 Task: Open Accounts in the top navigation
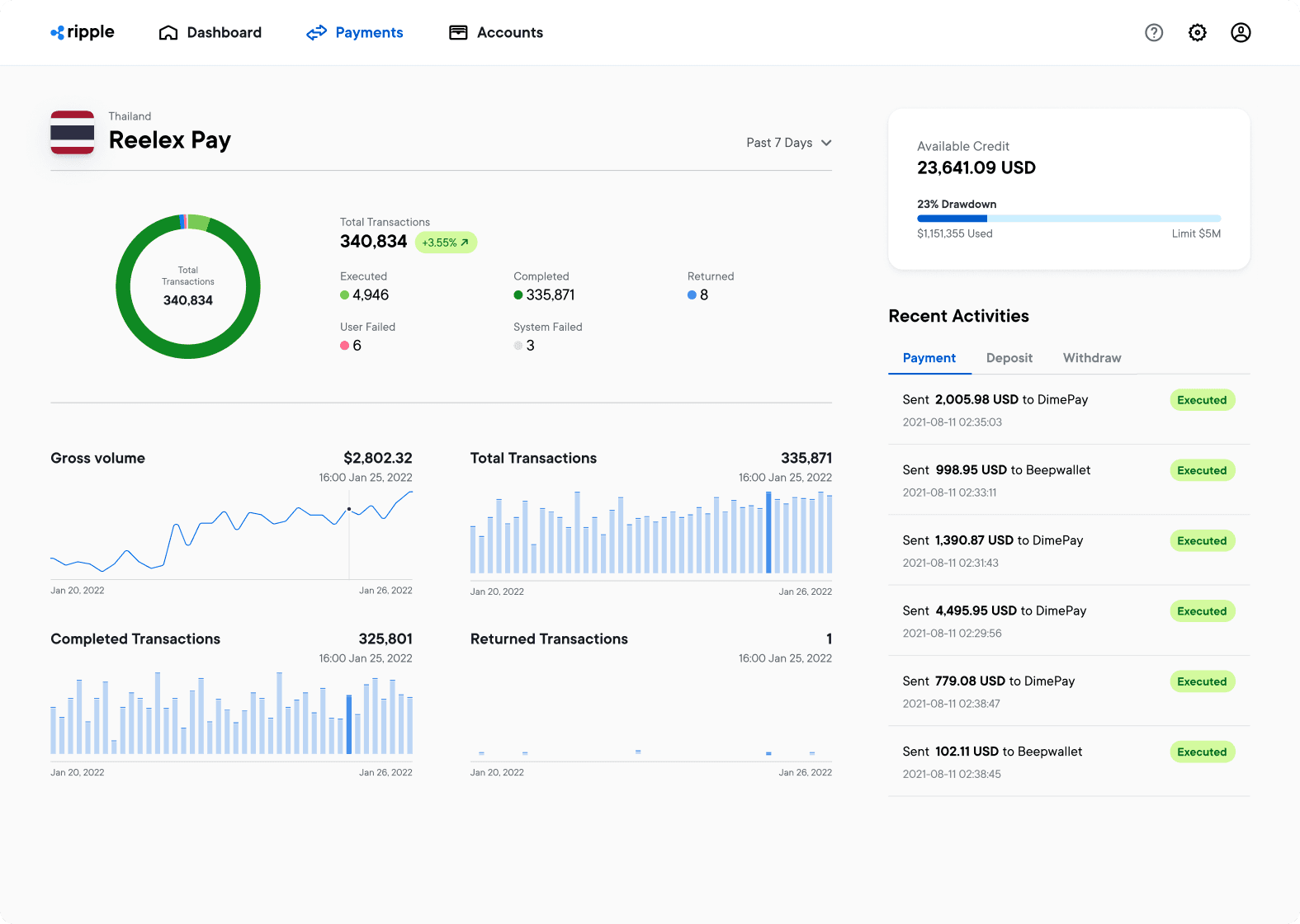click(x=509, y=33)
